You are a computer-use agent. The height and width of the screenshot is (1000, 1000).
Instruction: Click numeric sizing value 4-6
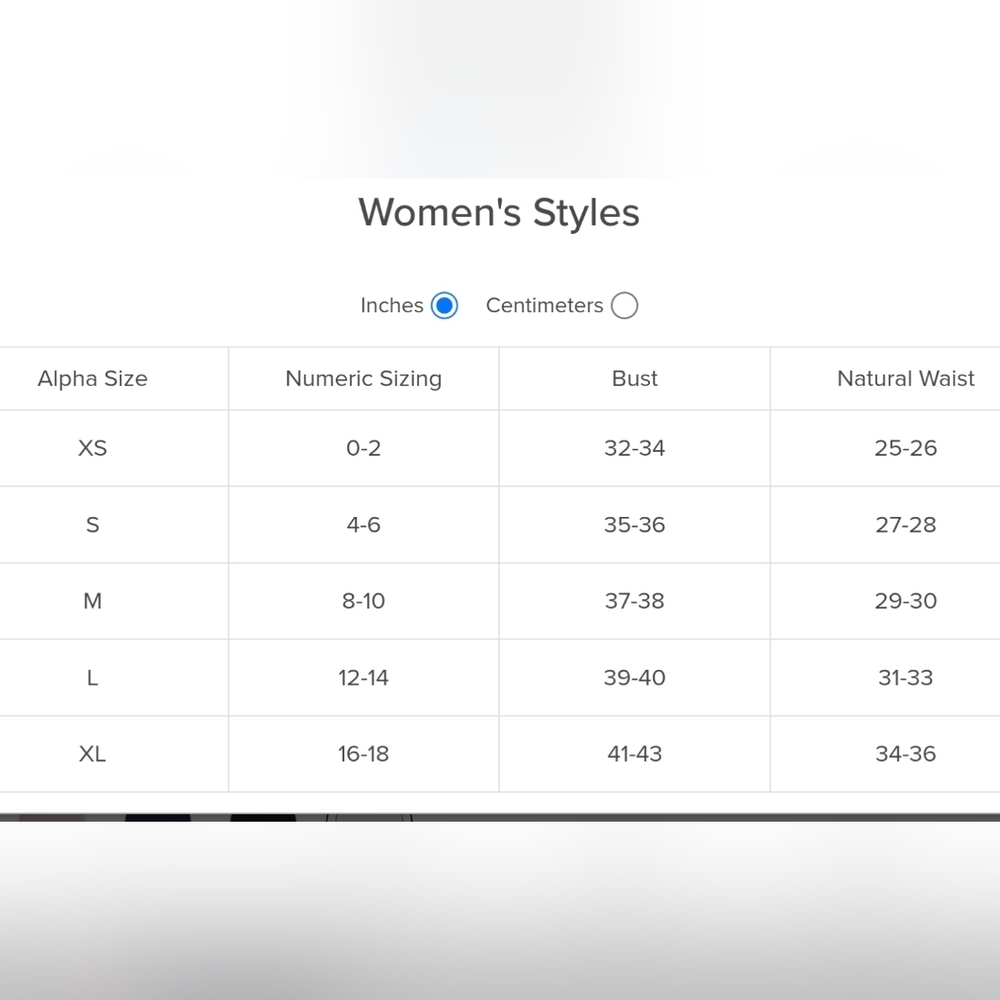(364, 525)
